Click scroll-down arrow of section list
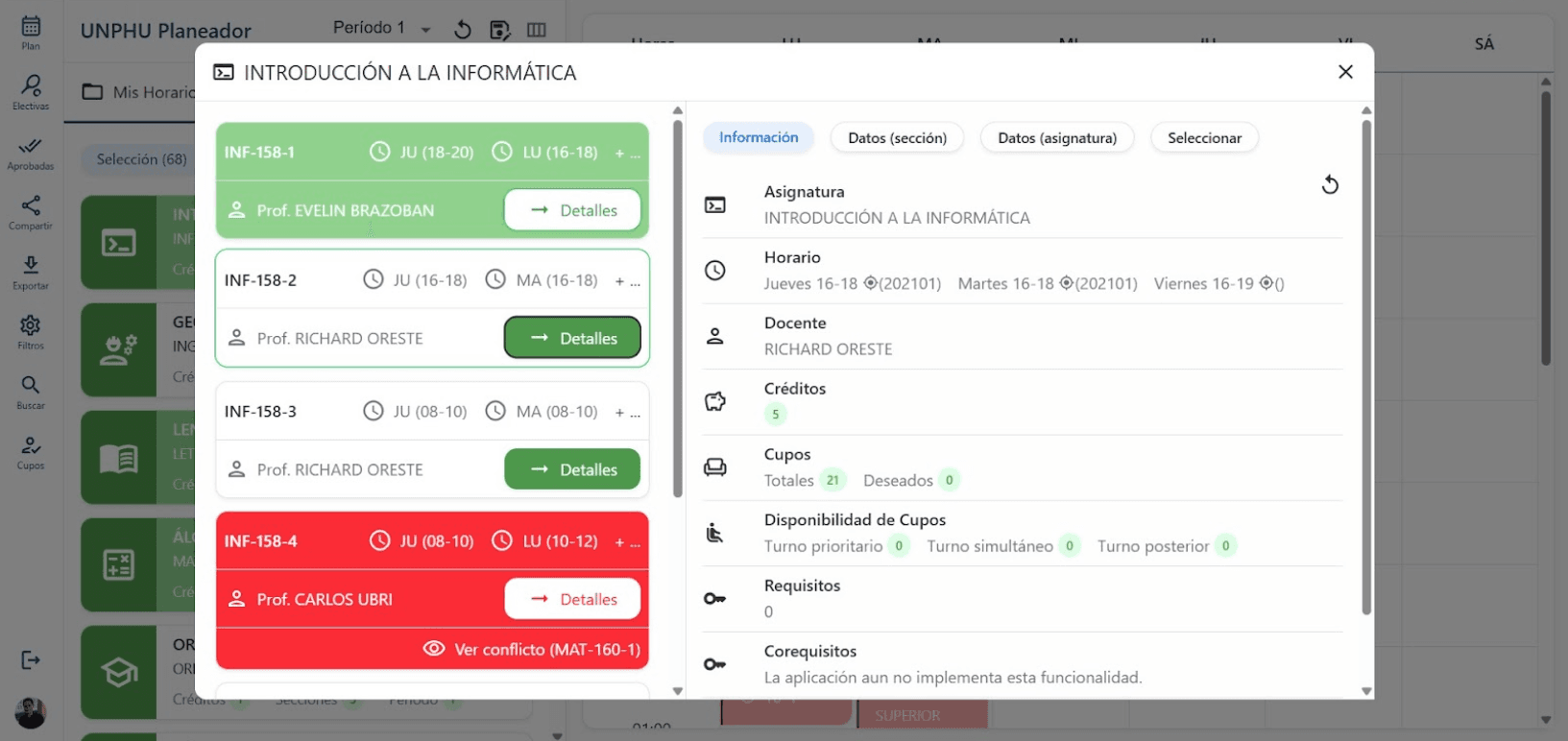 pos(678,691)
